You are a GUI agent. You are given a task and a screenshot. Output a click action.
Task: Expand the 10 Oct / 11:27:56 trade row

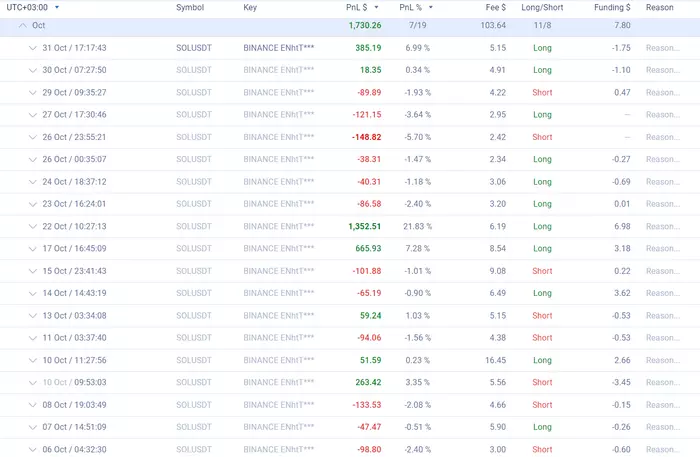tap(33, 360)
